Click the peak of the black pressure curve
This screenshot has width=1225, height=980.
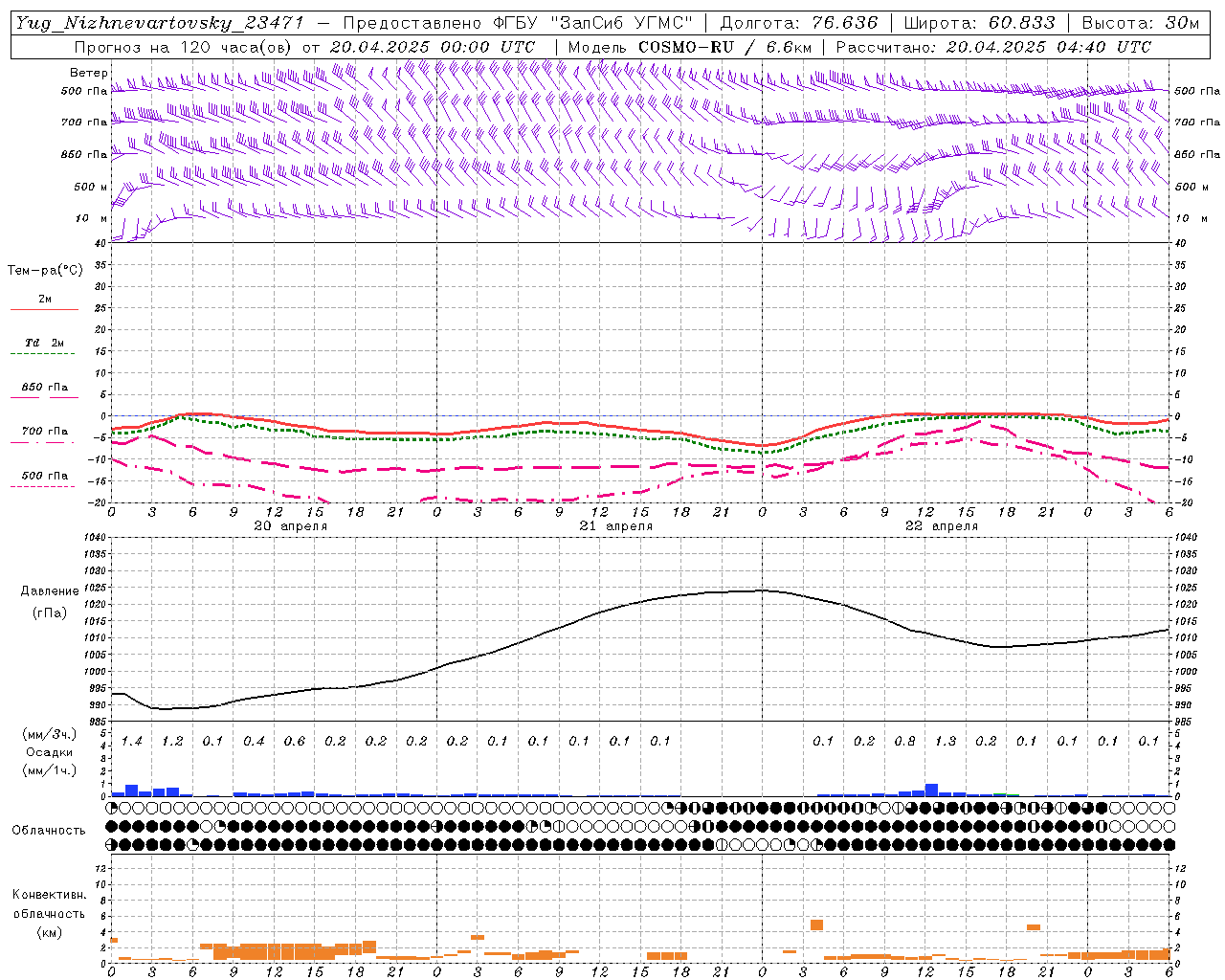pos(763,590)
